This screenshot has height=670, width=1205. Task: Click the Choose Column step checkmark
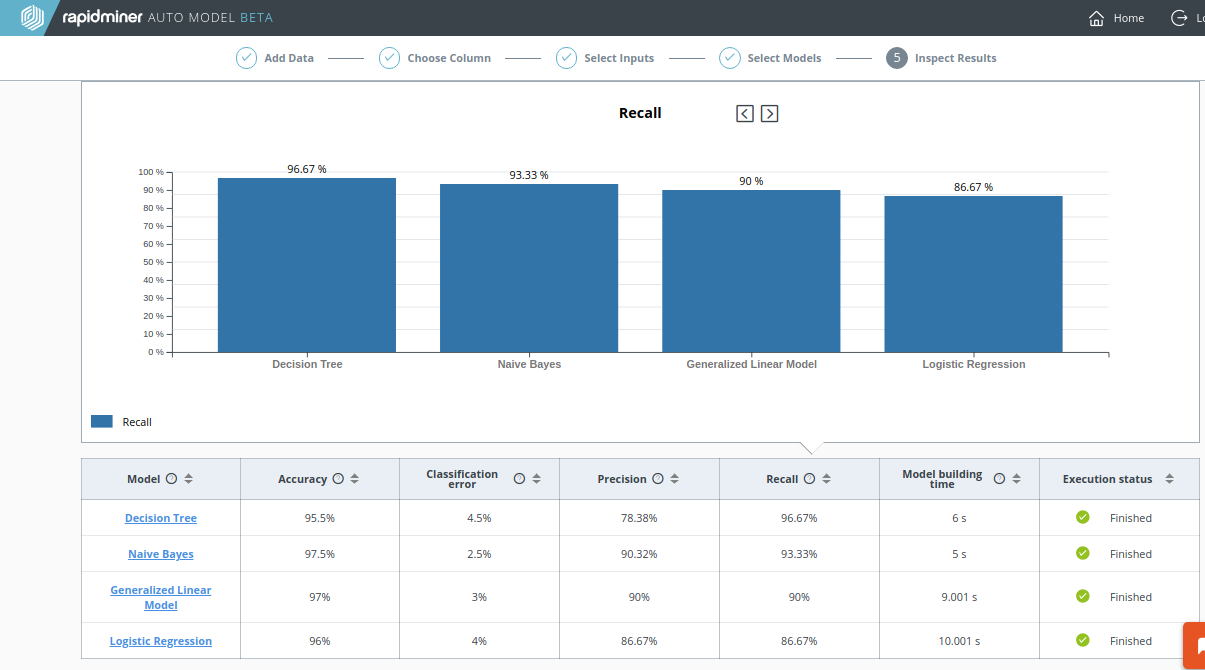(x=389, y=58)
